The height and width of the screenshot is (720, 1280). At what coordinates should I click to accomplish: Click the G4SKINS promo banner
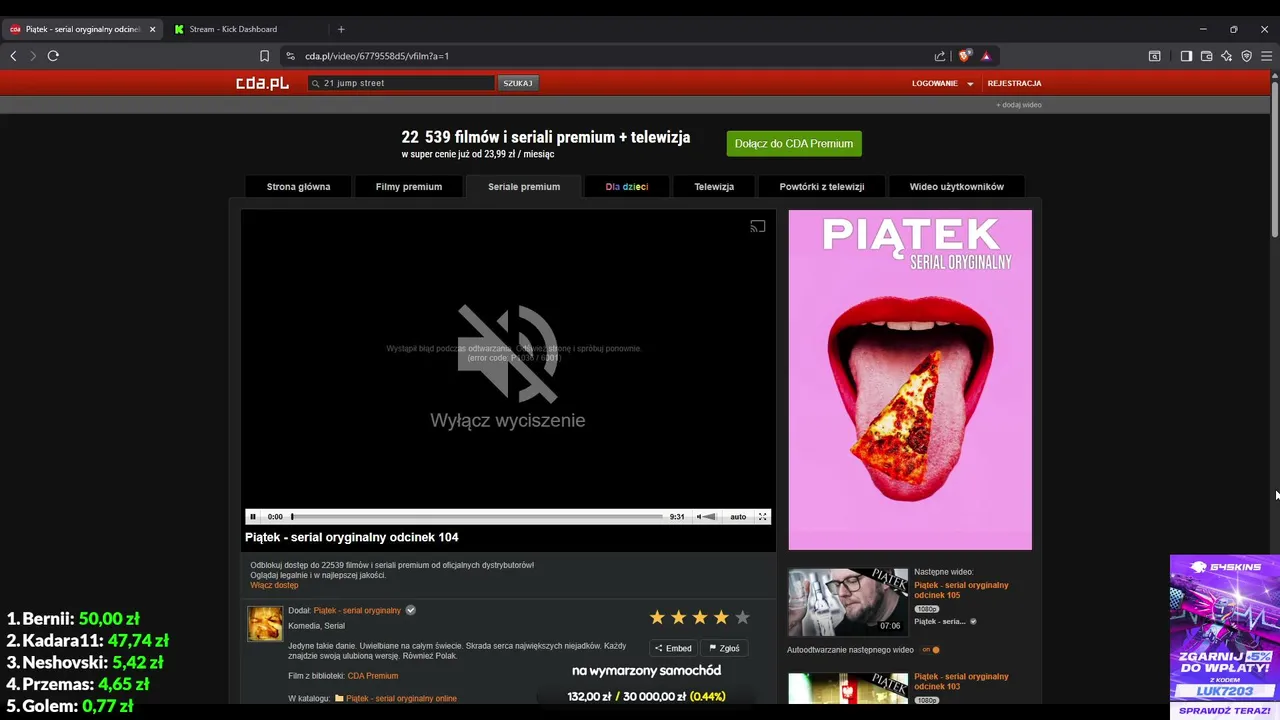click(x=1225, y=637)
